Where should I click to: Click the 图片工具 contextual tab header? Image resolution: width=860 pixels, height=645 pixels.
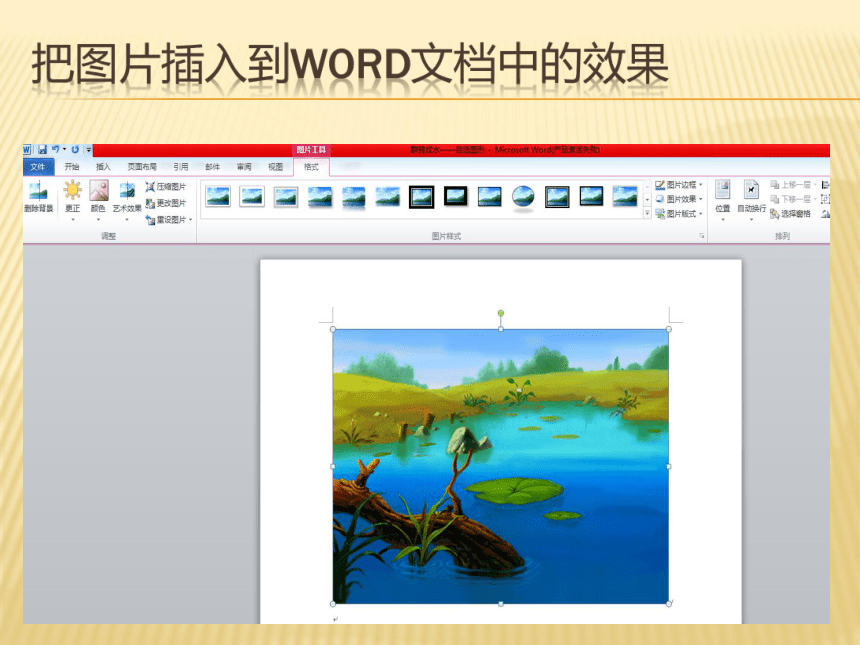pos(311,149)
